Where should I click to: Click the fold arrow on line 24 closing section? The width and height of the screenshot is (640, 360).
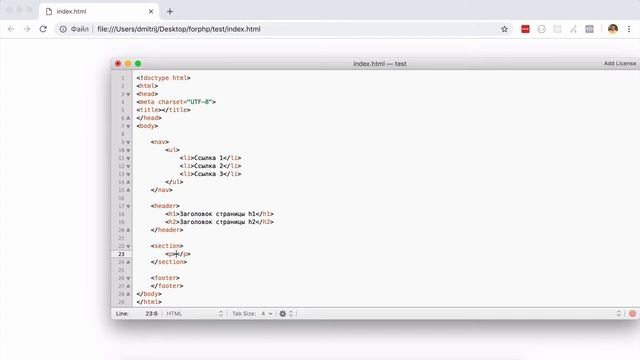point(128,262)
